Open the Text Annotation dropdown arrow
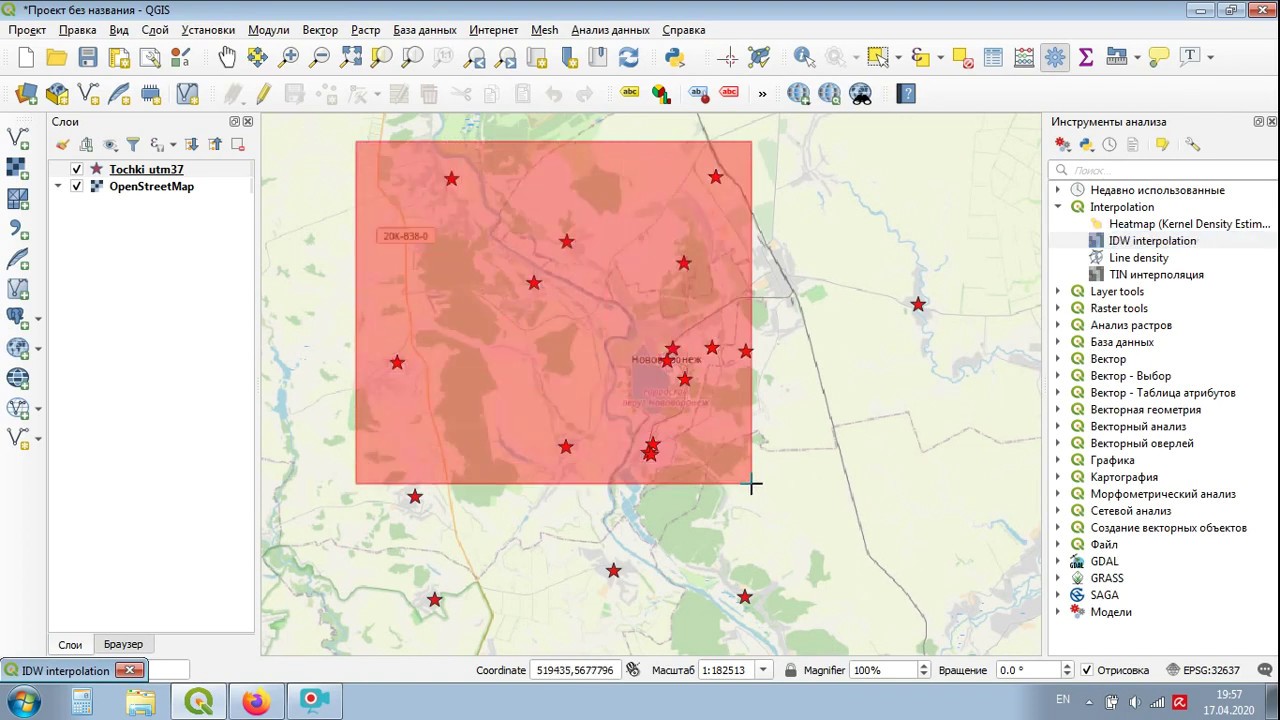 1210,57
